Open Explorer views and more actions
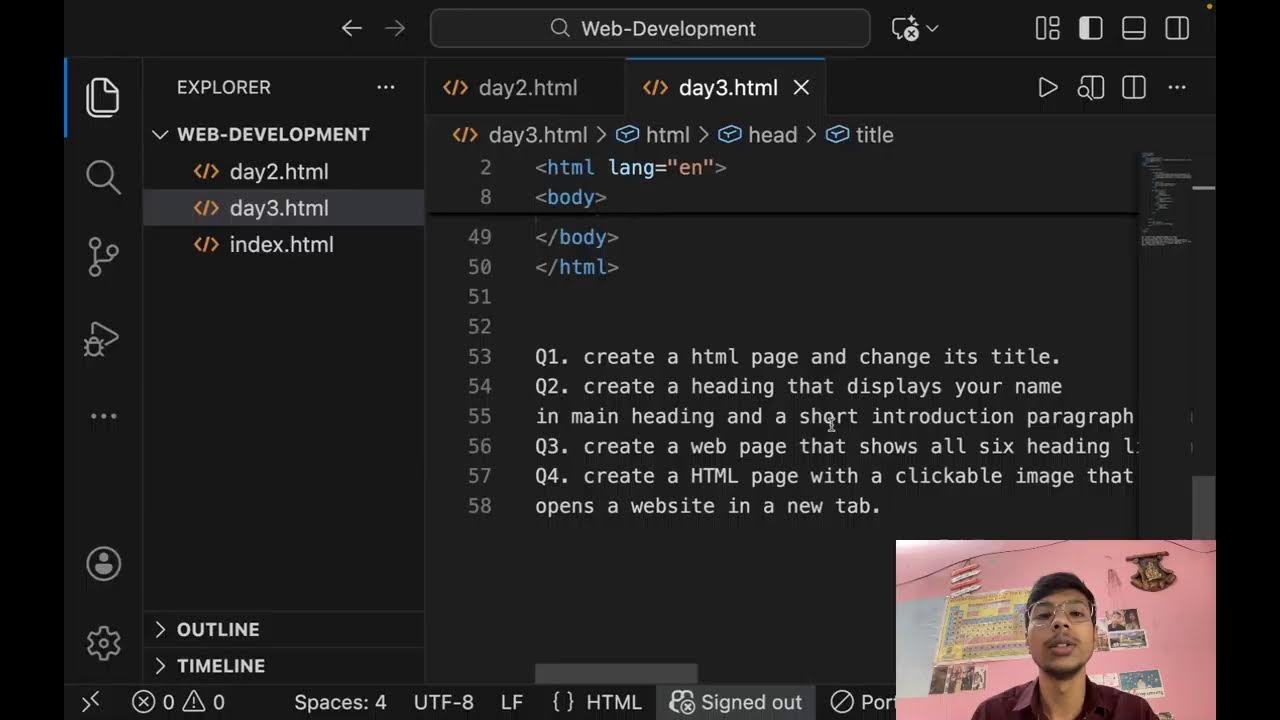 (x=386, y=87)
